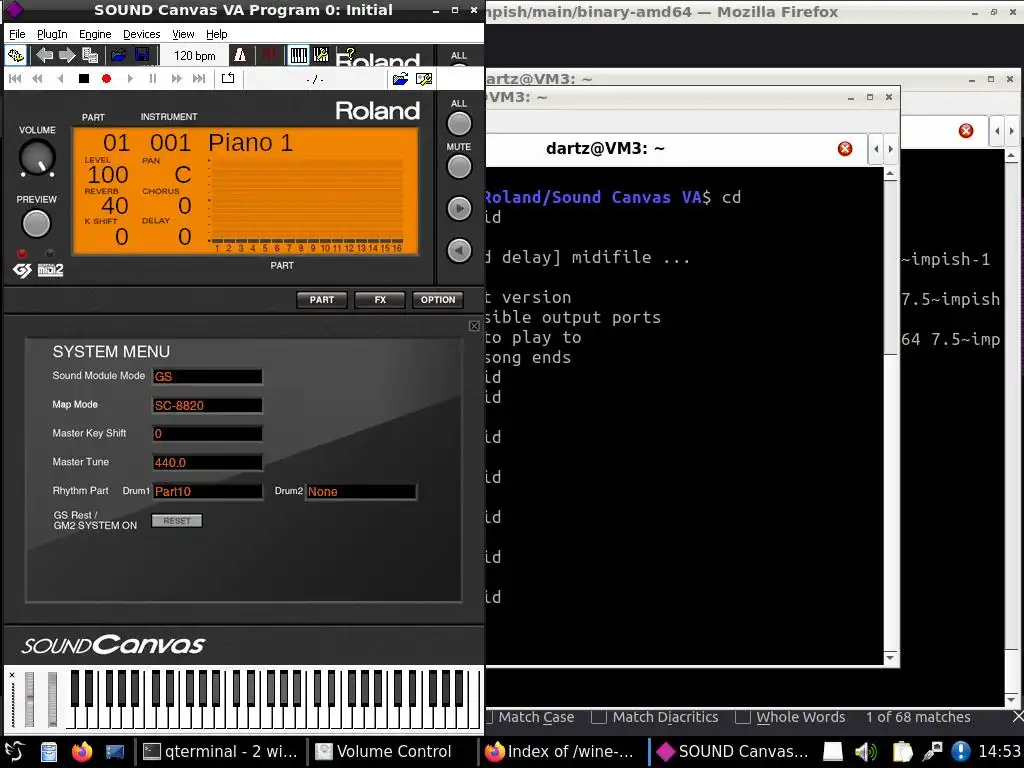Click the round ALL button

coord(459,123)
